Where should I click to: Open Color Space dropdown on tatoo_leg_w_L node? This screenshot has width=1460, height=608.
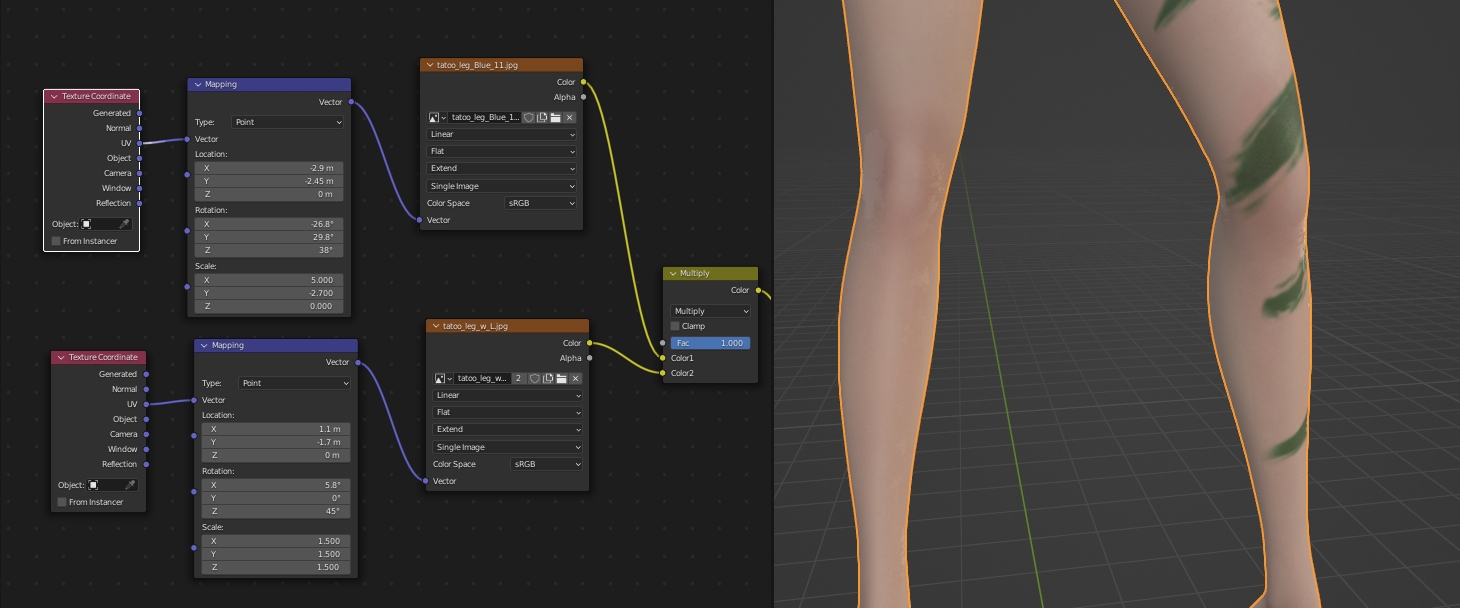point(545,464)
